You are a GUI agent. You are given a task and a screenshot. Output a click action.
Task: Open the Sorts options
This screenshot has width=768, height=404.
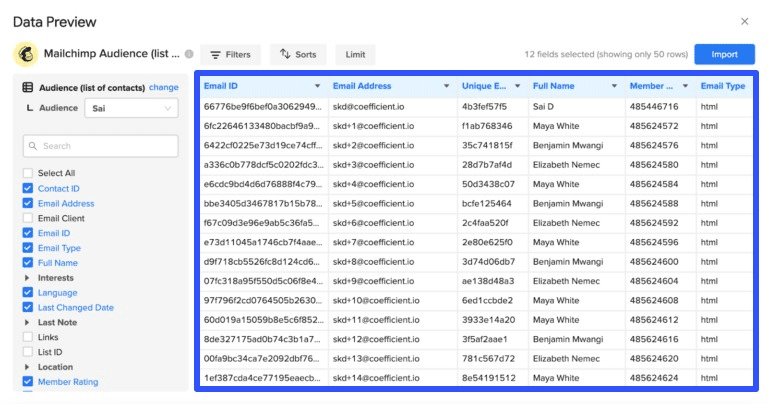298,54
